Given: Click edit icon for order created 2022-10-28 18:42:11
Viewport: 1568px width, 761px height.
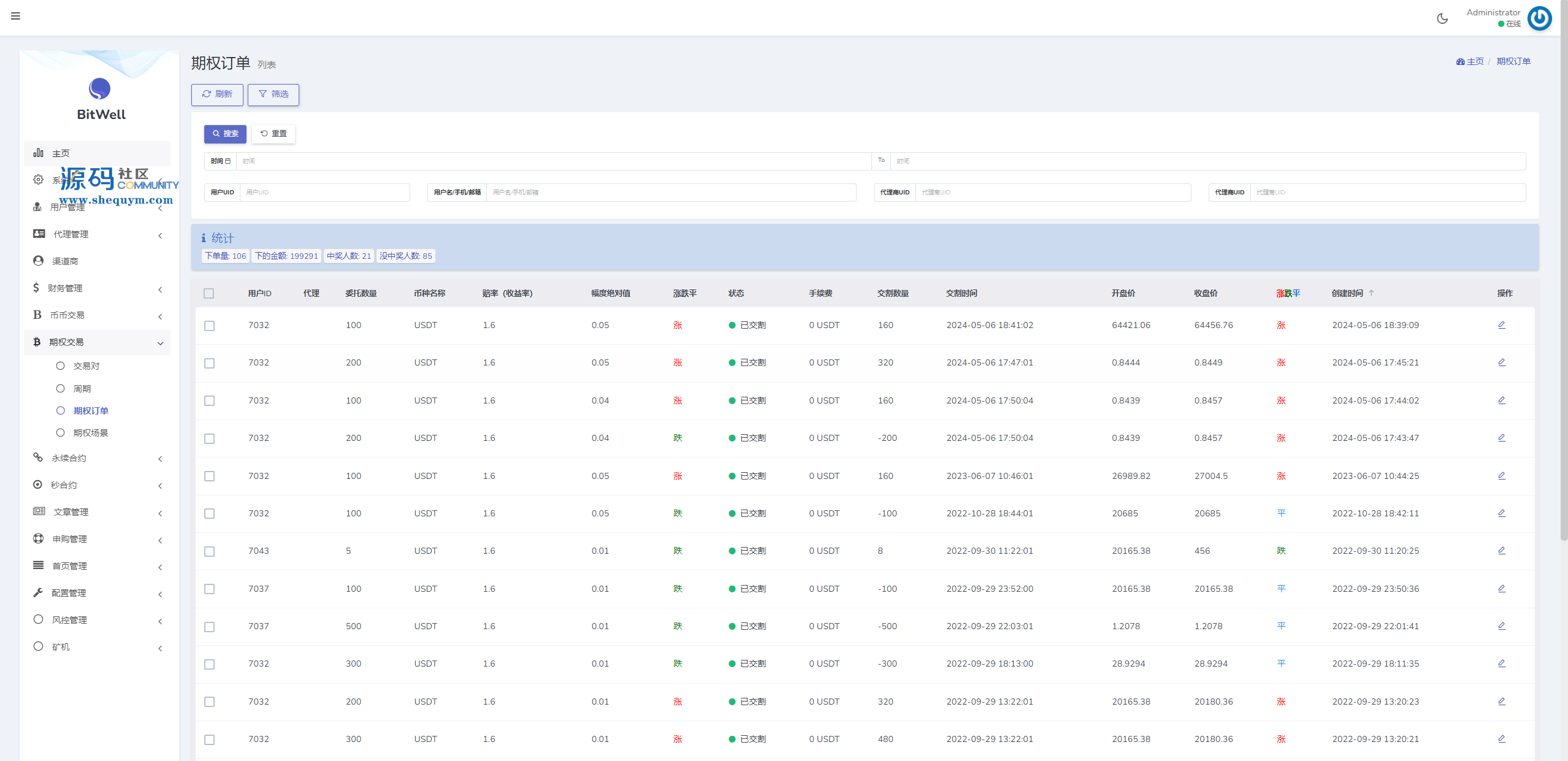Looking at the screenshot, I should coord(1502,513).
